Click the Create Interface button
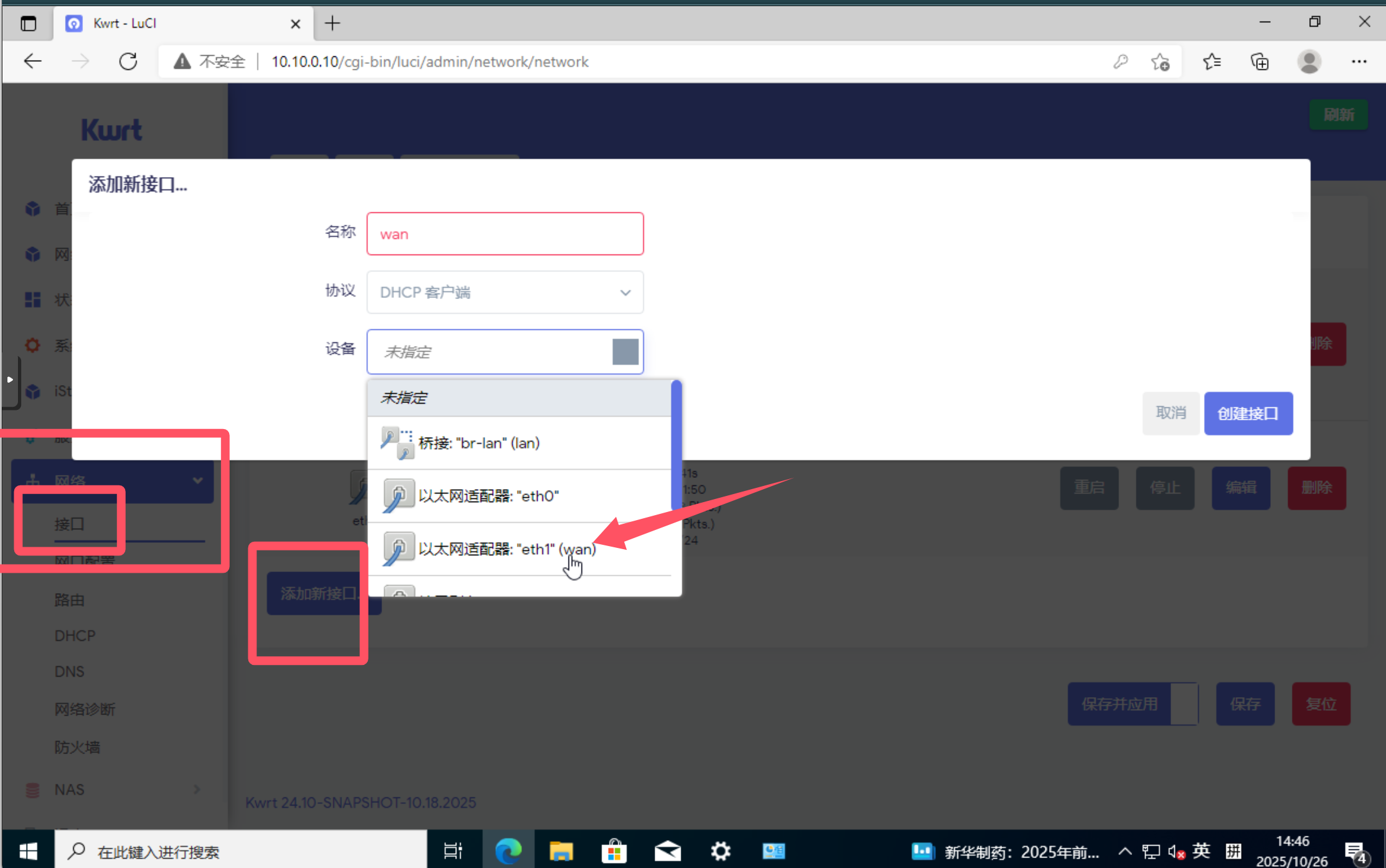The image size is (1386, 868). pyautogui.click(x=1248, y=414)
